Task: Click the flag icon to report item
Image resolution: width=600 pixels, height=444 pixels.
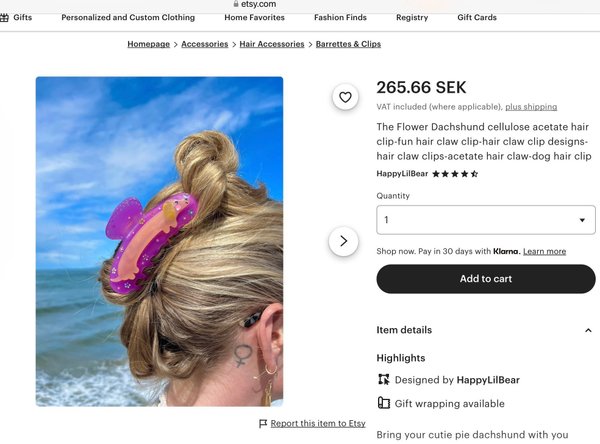Action: pyautogui.click(x=263, y=424)
